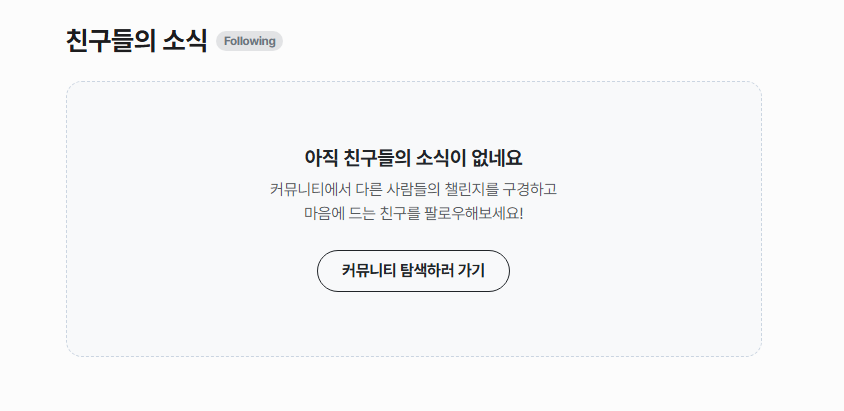Click the 아직 친구들의 소식이 없네요 title

click(x=413, y=158)
